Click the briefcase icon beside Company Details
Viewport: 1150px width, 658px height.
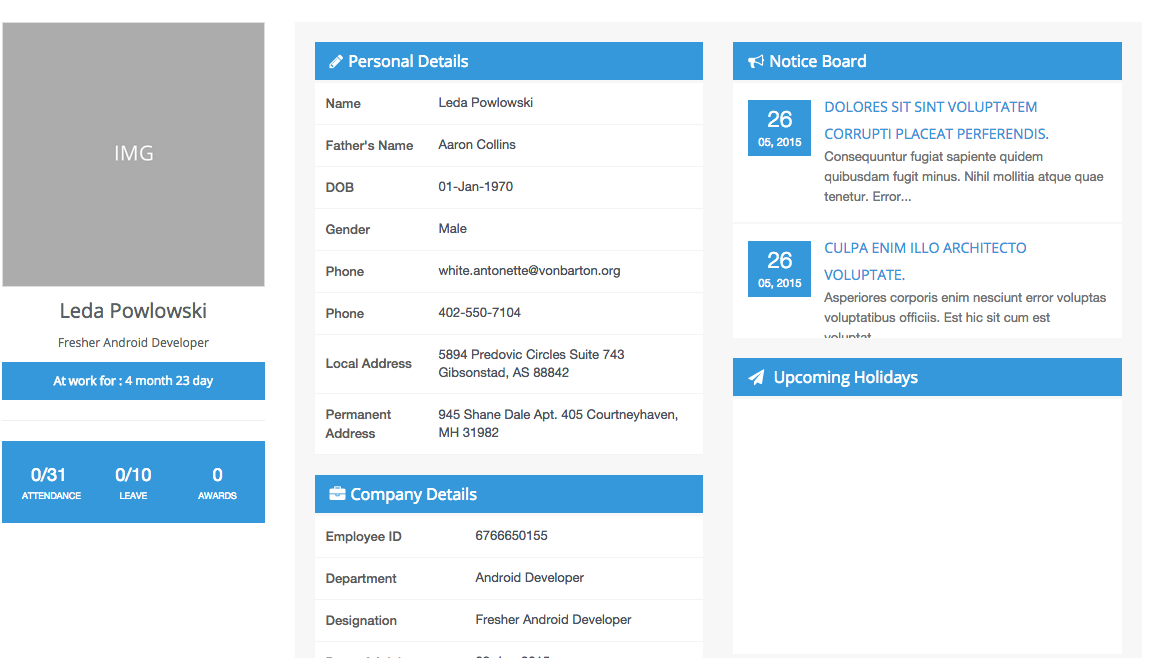(337, 494)
